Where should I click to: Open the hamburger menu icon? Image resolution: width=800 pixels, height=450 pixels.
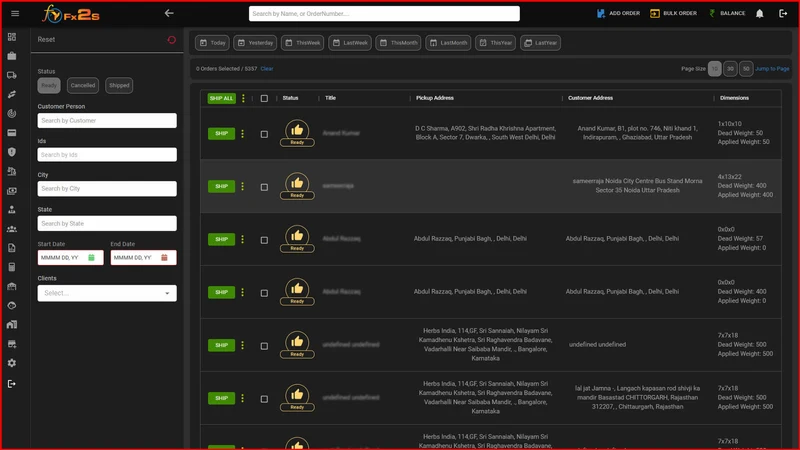click(x=15, y=13)
